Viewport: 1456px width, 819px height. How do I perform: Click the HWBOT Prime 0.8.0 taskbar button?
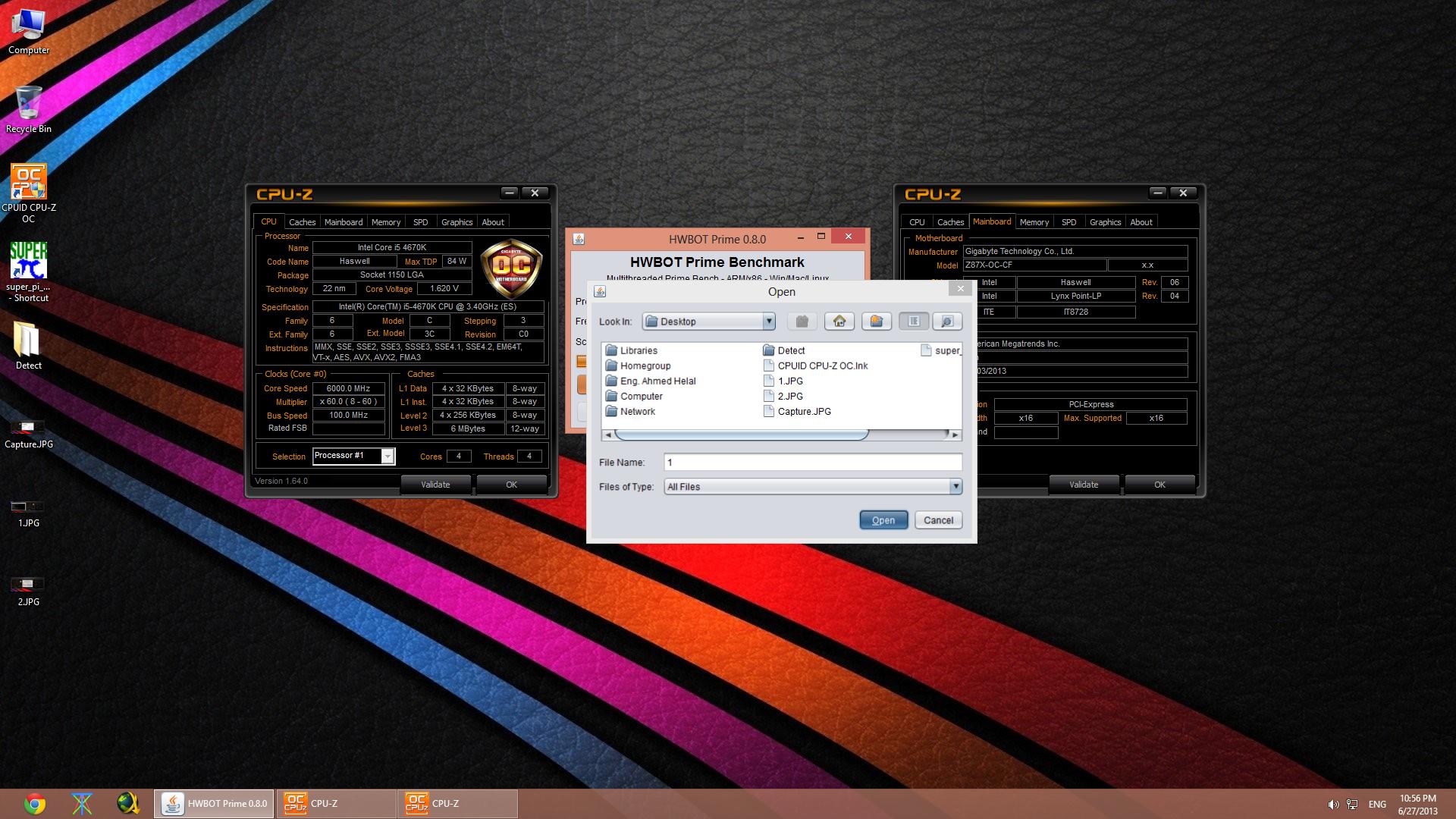[x=215, y=804]
